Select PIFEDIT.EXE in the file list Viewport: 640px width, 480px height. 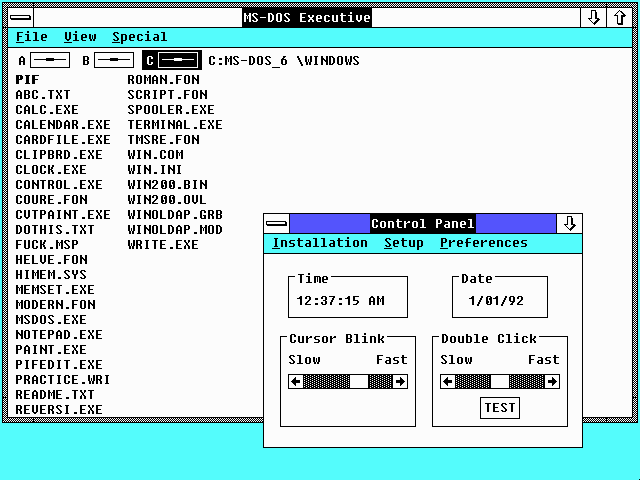tap(59, 364)
